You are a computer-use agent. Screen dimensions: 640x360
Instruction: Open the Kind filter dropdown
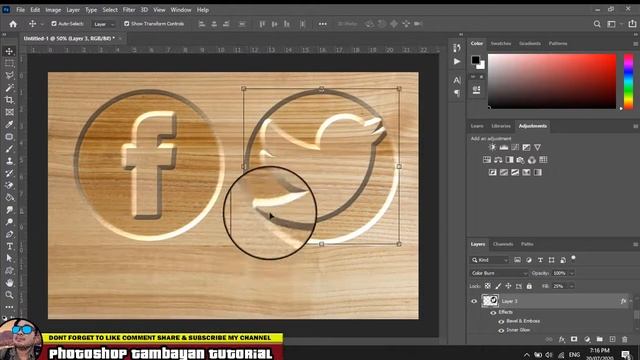[x=489, y=260]
